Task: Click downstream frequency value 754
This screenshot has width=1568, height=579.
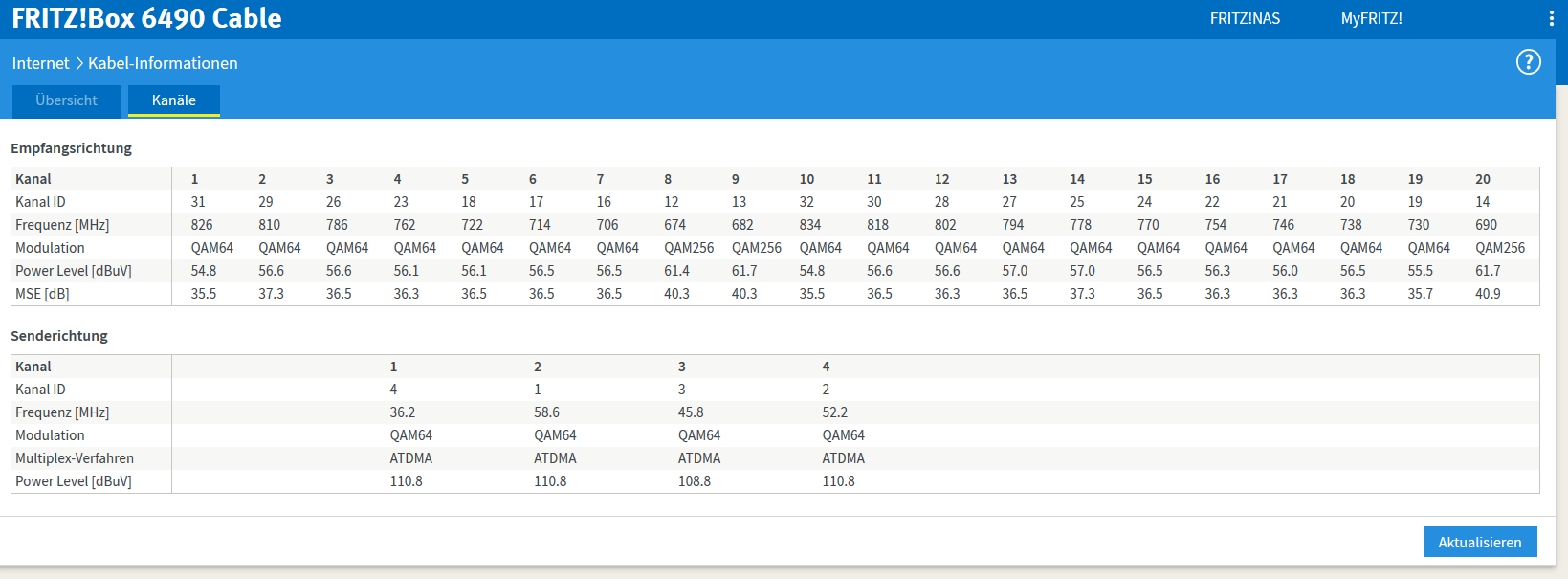Action: (x=1216, y=225)
